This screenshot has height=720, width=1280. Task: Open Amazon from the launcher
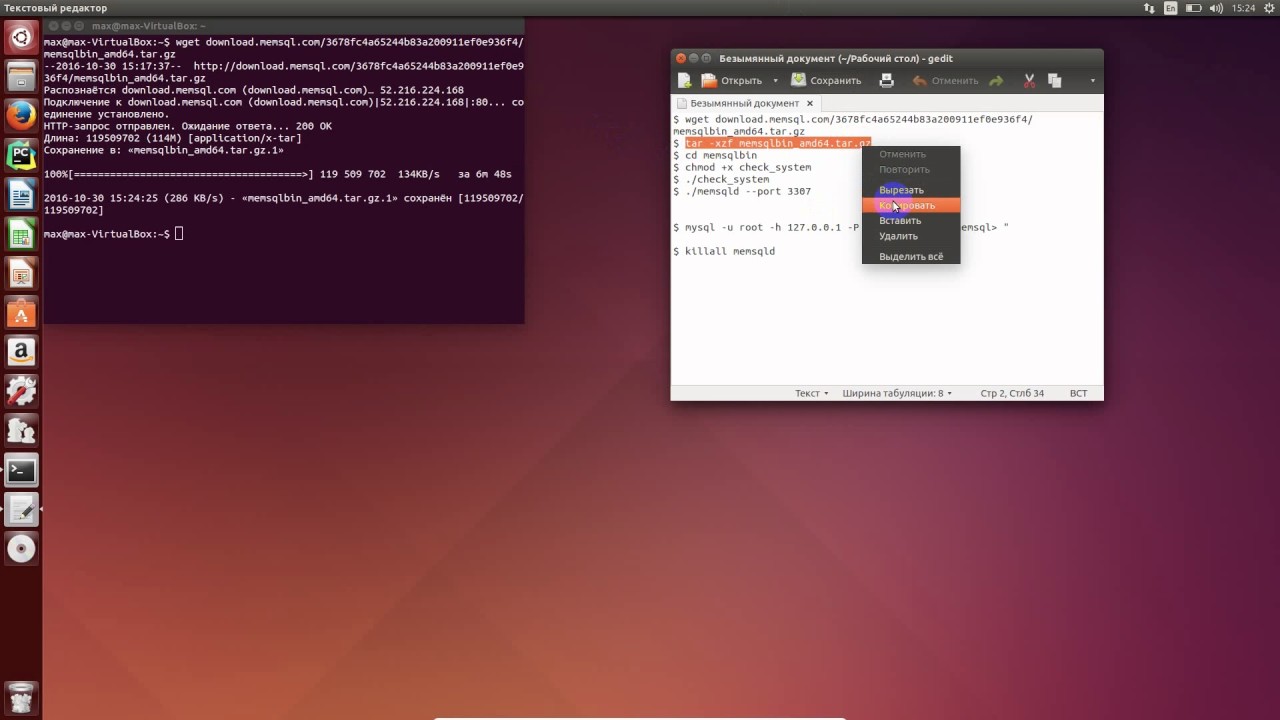coord(21,352)
